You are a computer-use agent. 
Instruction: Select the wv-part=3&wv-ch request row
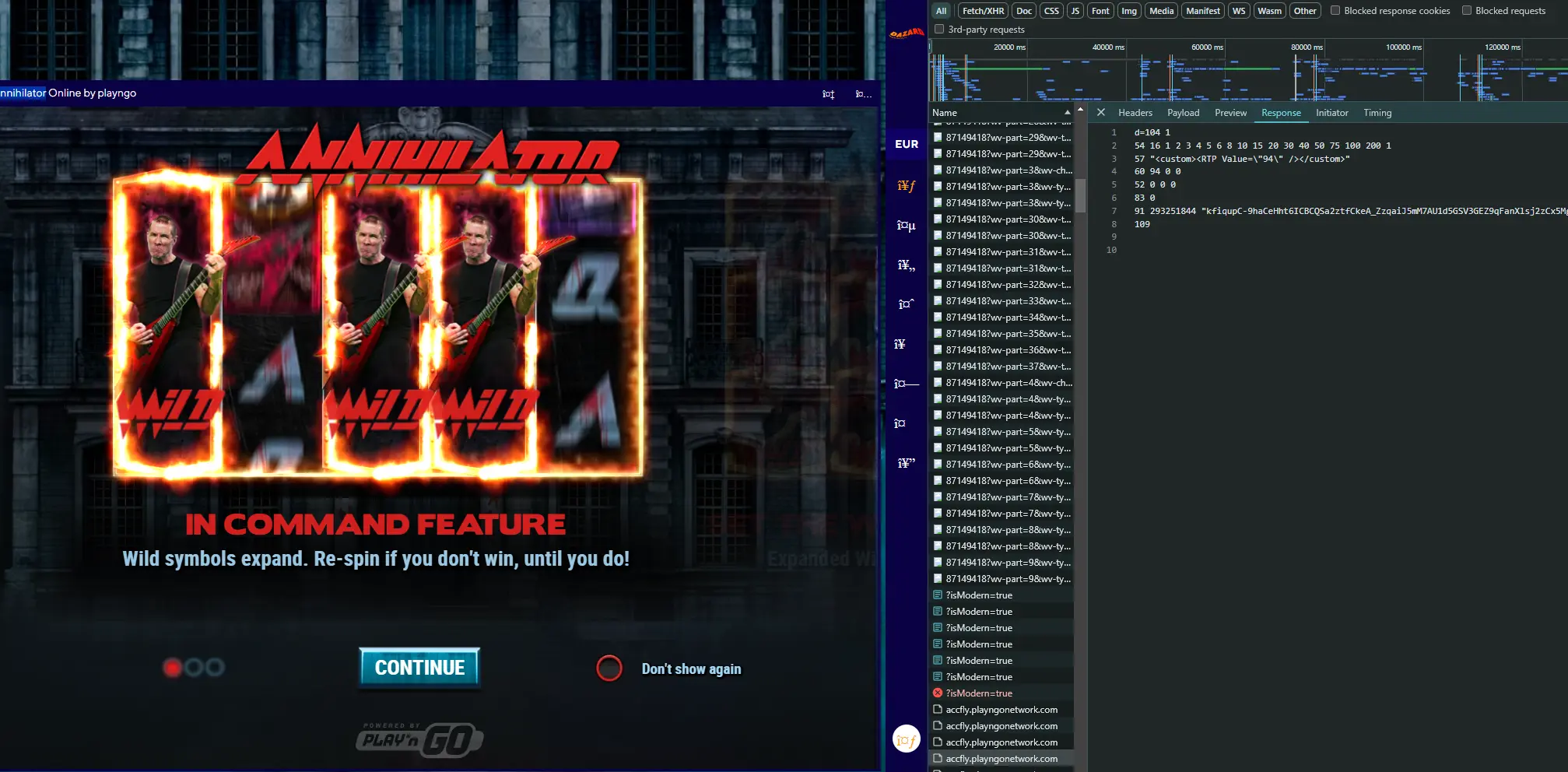coord(1001,170)
